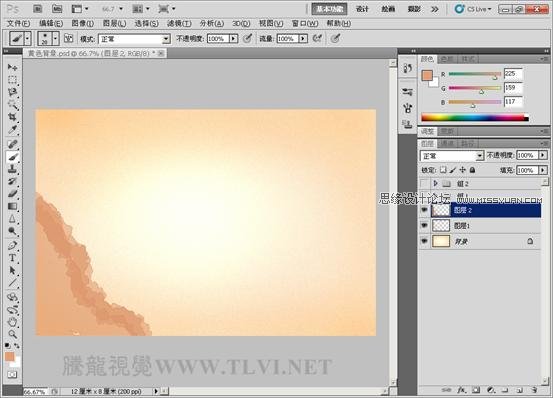
Task: Open the brush mode 正常 dropdown
Action: pos(134,39)
